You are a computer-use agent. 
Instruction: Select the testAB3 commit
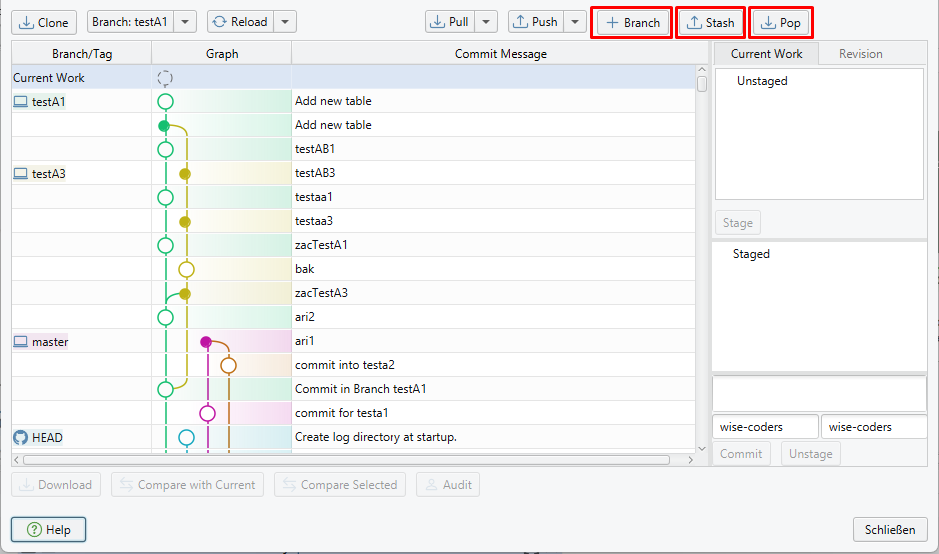click(x=315, y=173)
